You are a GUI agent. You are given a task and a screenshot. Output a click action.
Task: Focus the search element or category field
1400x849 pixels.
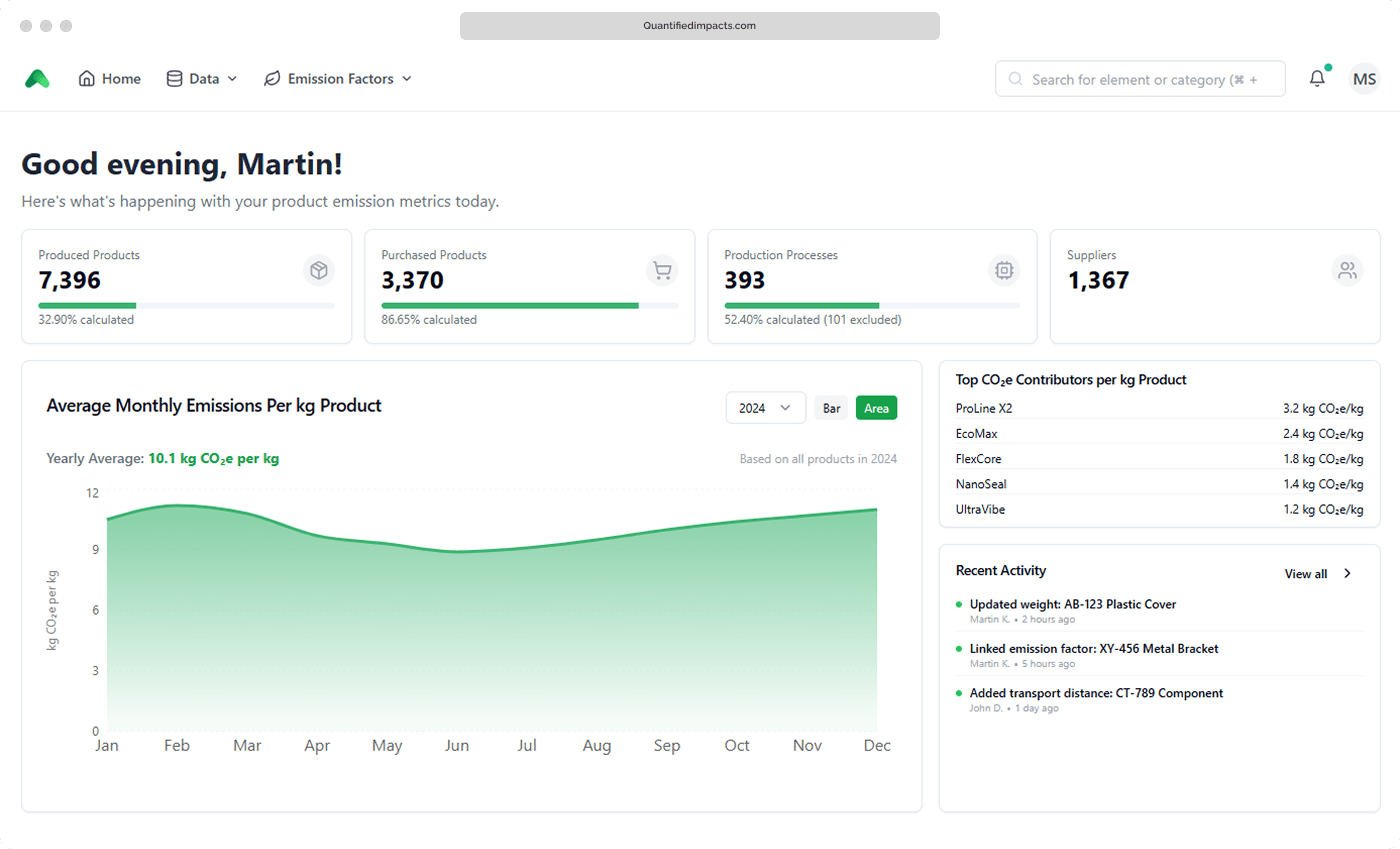tap(1140, 79)
